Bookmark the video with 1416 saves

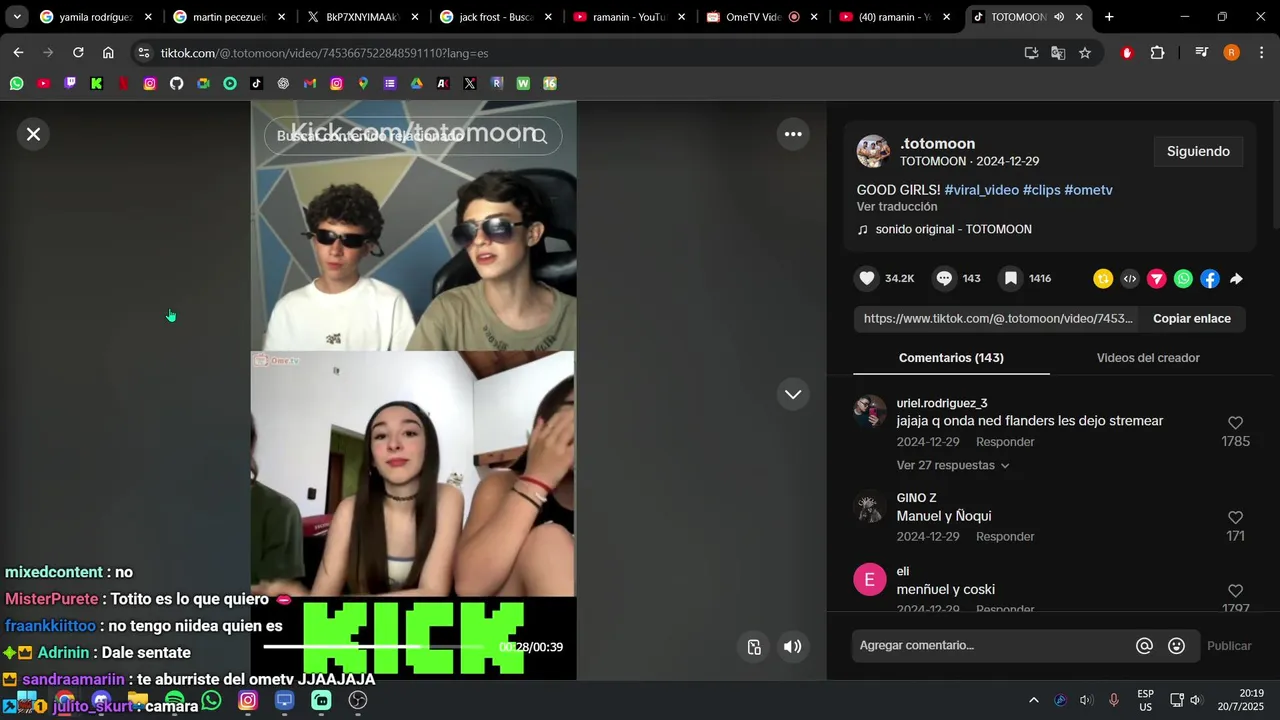point(1011,279)
